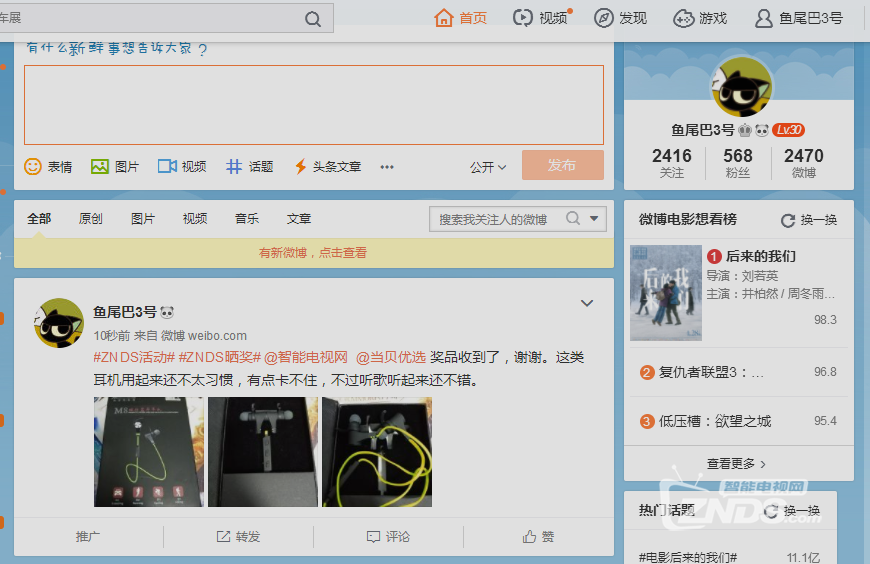
Task: Open first earphone box photo
Action: pyautogui.click(x=149, y=451)
